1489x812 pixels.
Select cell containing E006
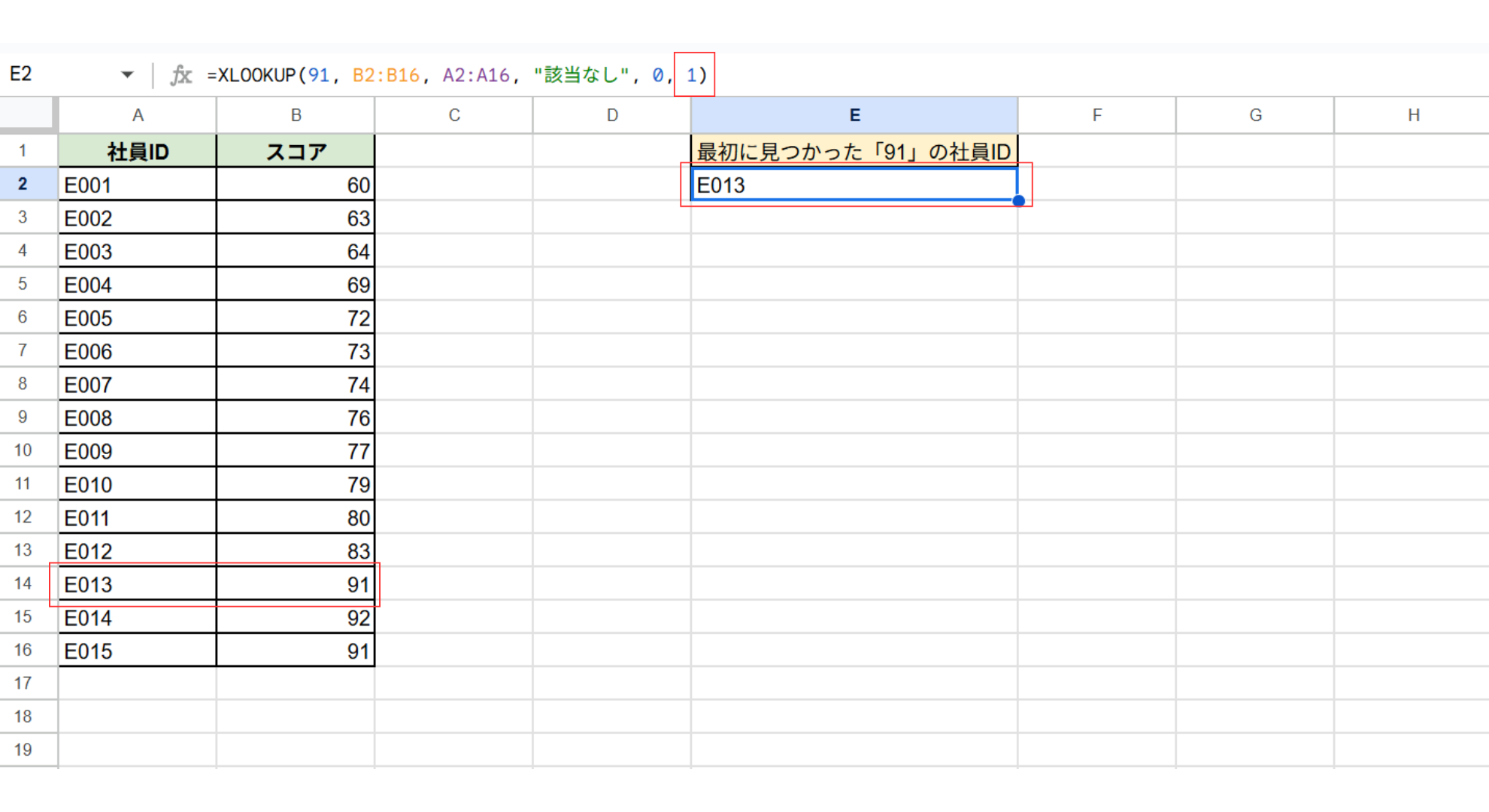pyautogui.click(x=138, y=351)
